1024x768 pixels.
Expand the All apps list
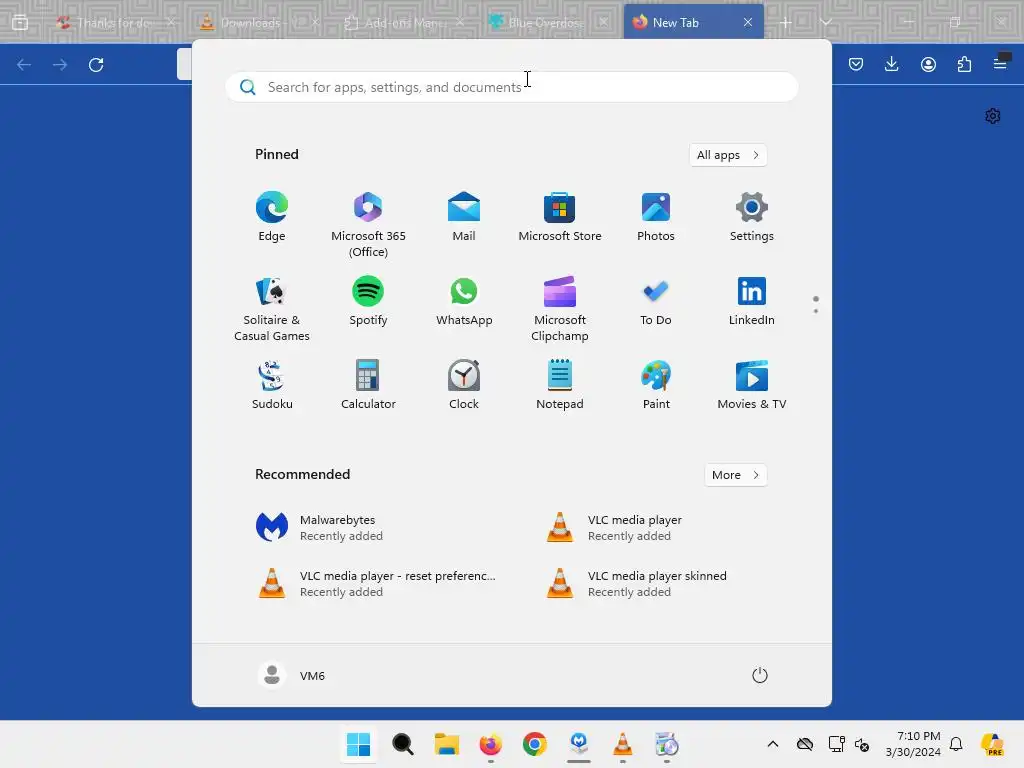(x=728, y=155)
